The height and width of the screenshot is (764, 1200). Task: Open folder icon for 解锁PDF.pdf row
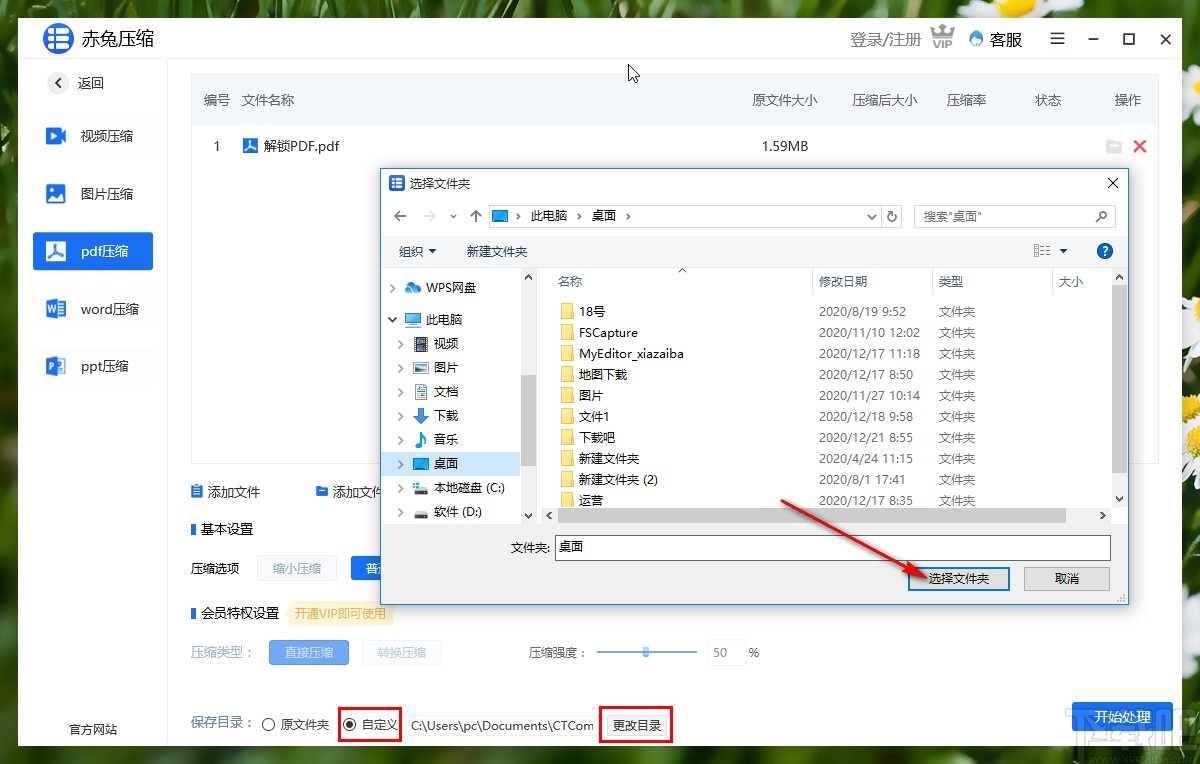pyautogui.click(x=1114, y=146)
